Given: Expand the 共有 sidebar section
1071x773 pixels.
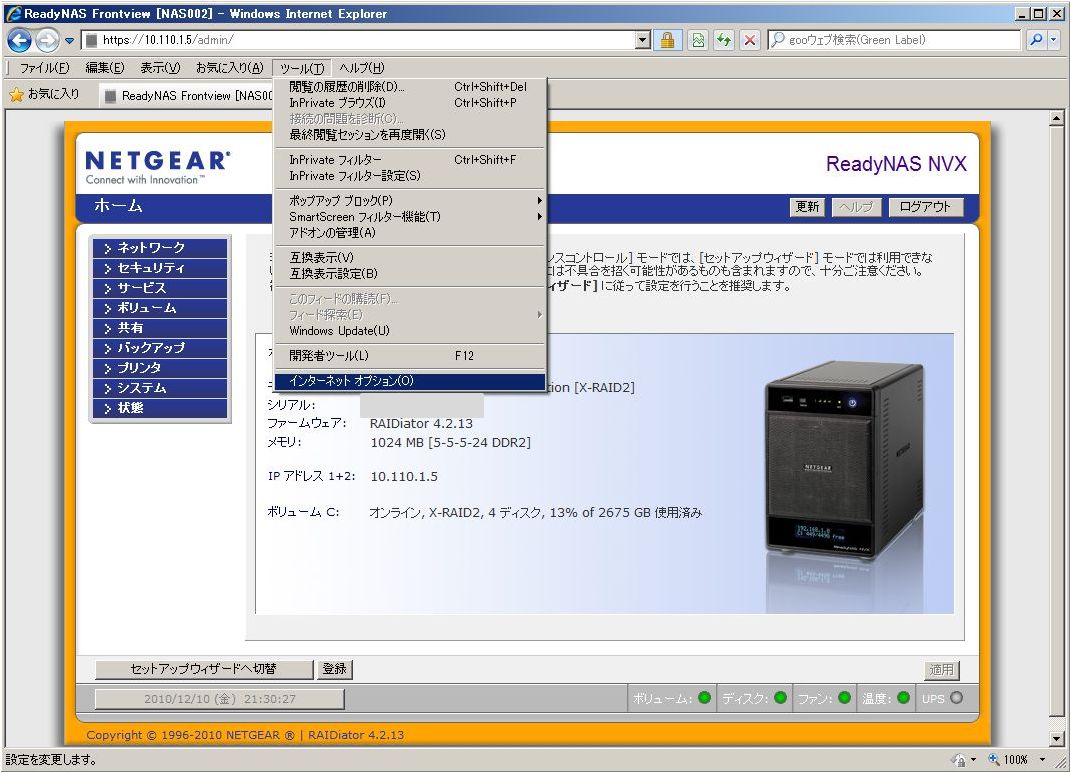Looking at the screenshot, I should 160,328.
